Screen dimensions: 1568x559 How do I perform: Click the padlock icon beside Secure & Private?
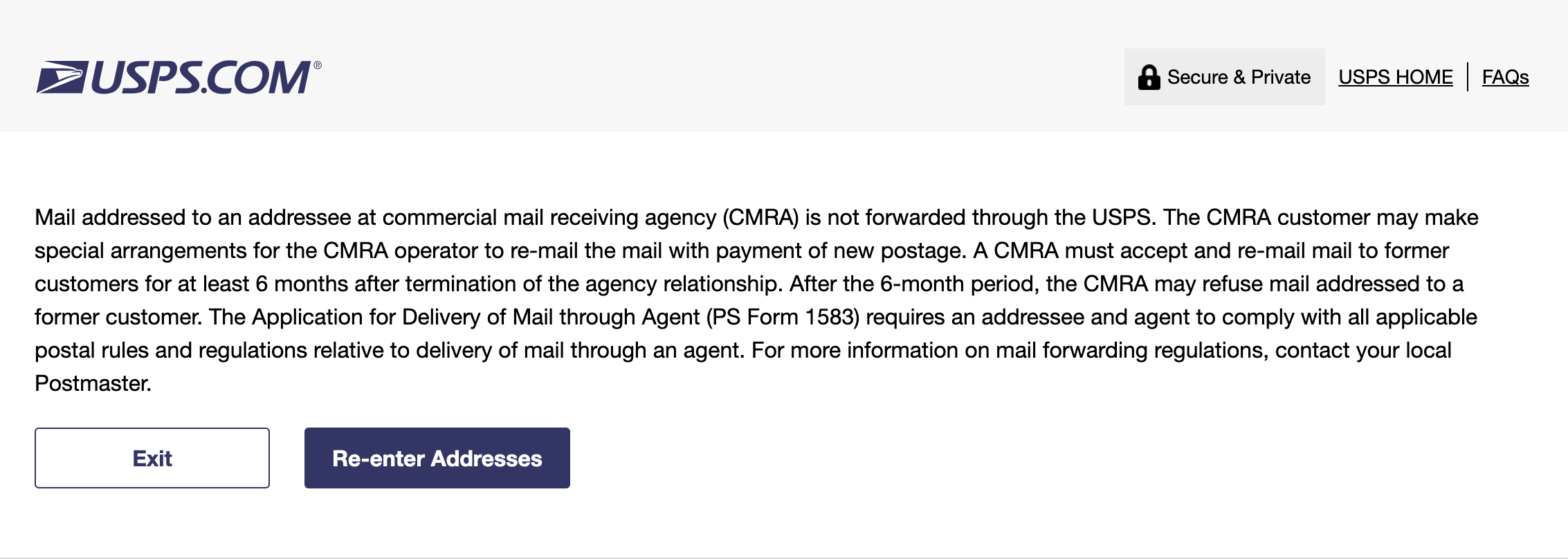[x=1149, y=77]
